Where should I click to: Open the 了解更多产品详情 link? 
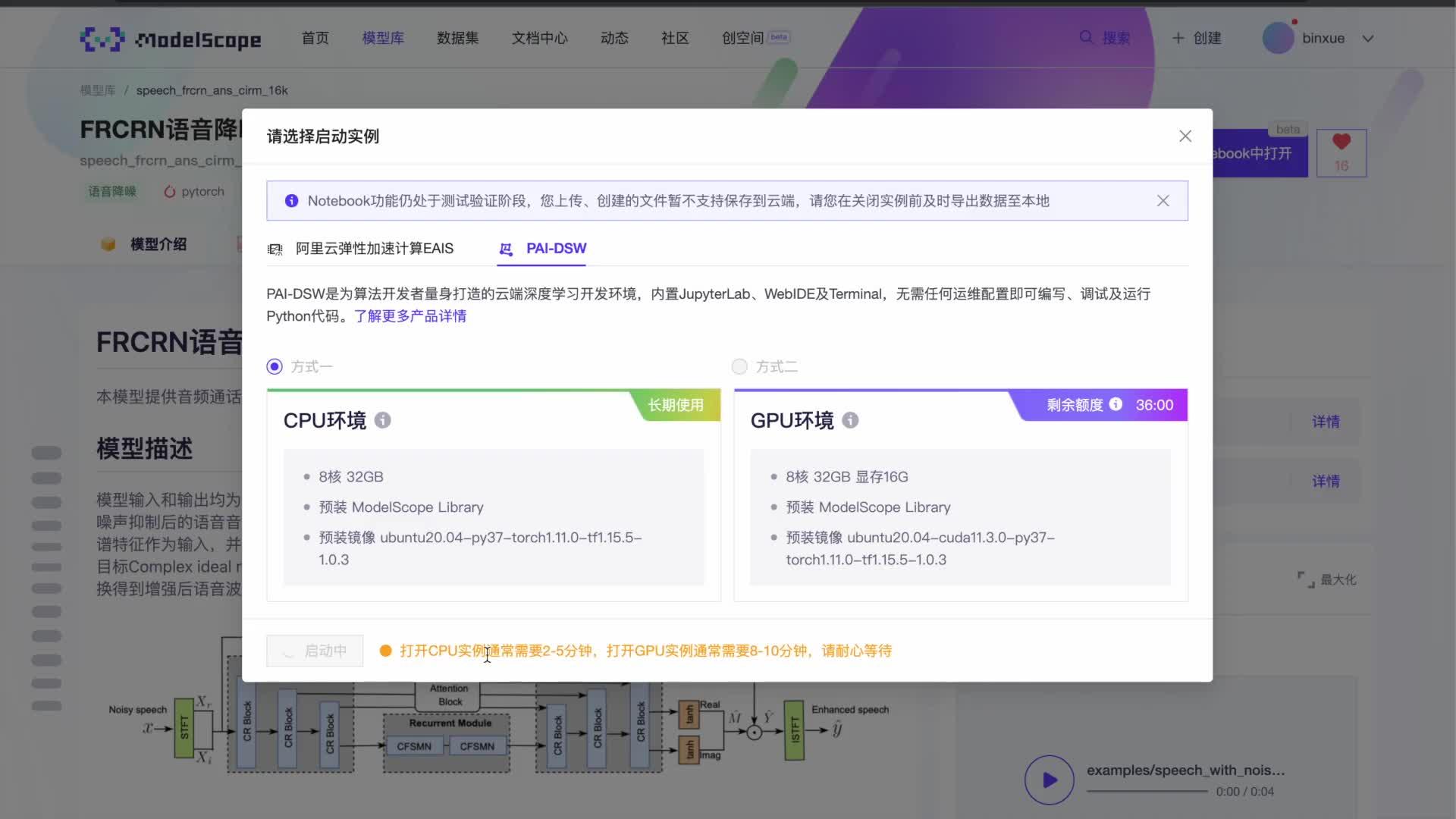pyautogui.click(x=410, y=316)
